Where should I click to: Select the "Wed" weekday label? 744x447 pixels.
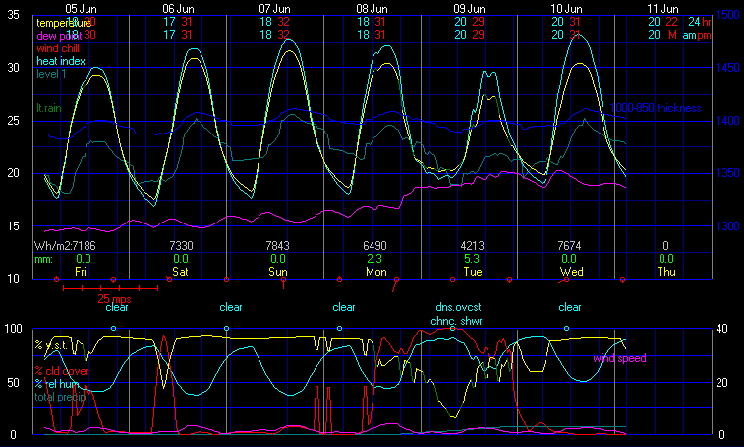coord(571,271)
